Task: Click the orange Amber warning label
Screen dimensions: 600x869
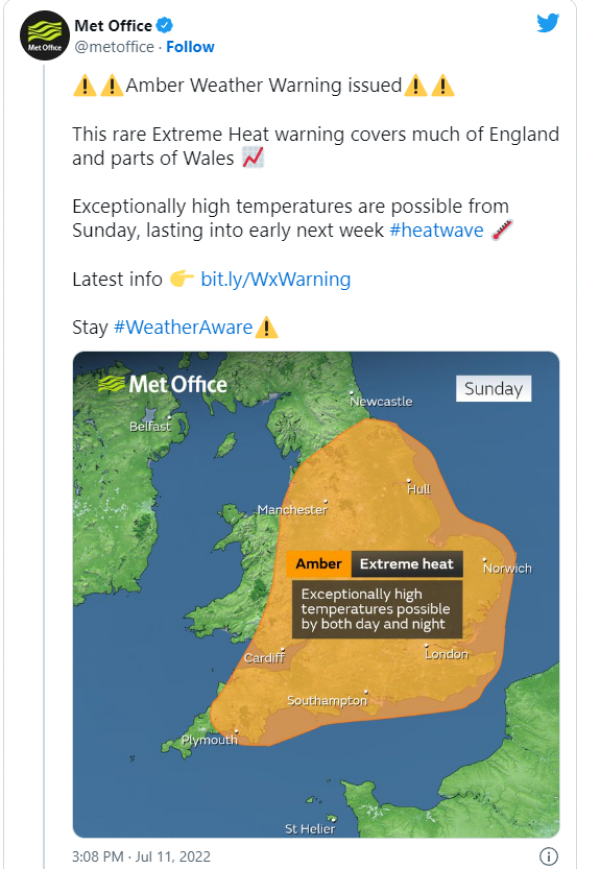Action: (x=319, y=564)
